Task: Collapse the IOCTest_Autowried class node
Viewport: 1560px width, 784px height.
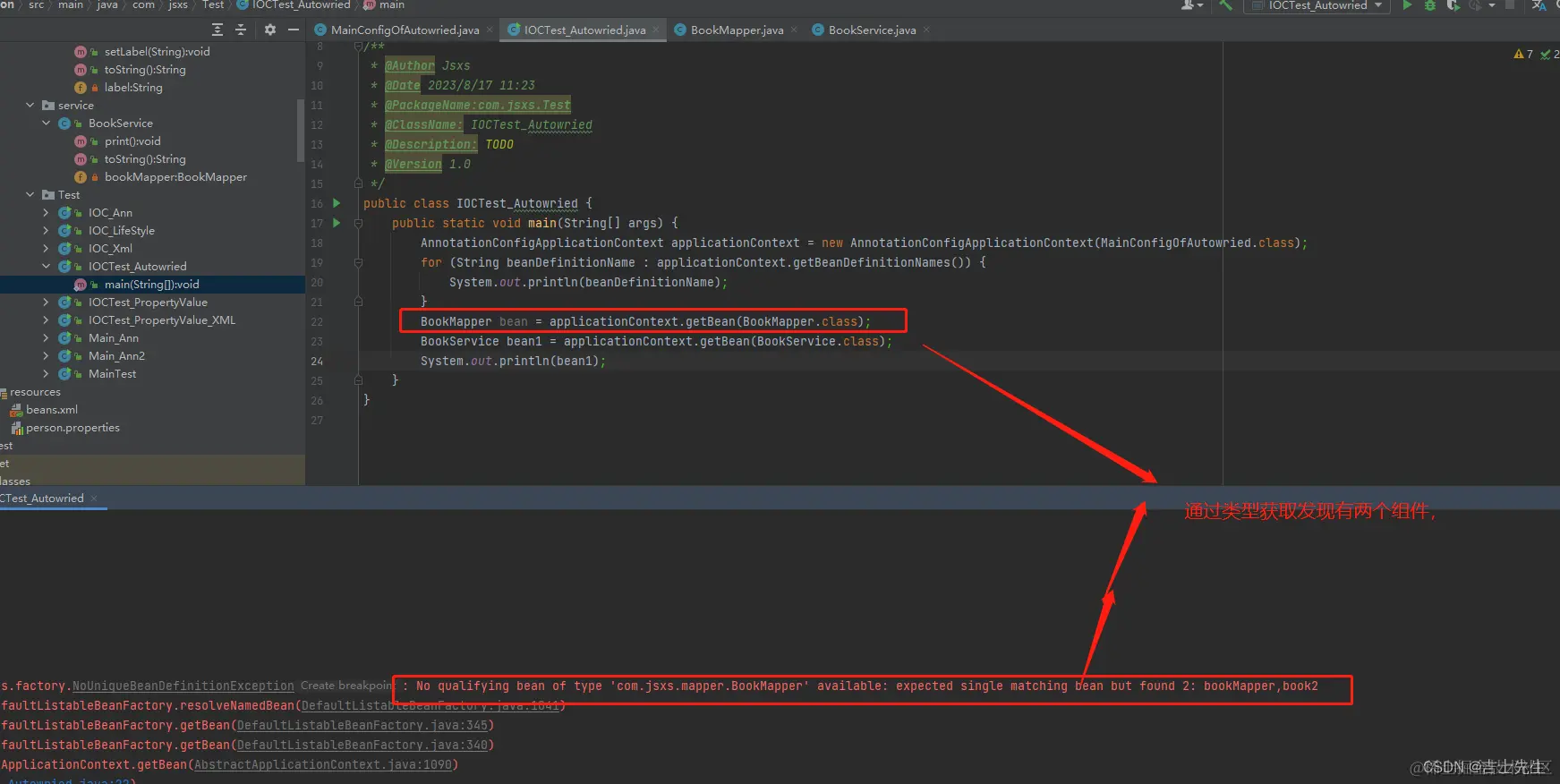Action: 46,266
